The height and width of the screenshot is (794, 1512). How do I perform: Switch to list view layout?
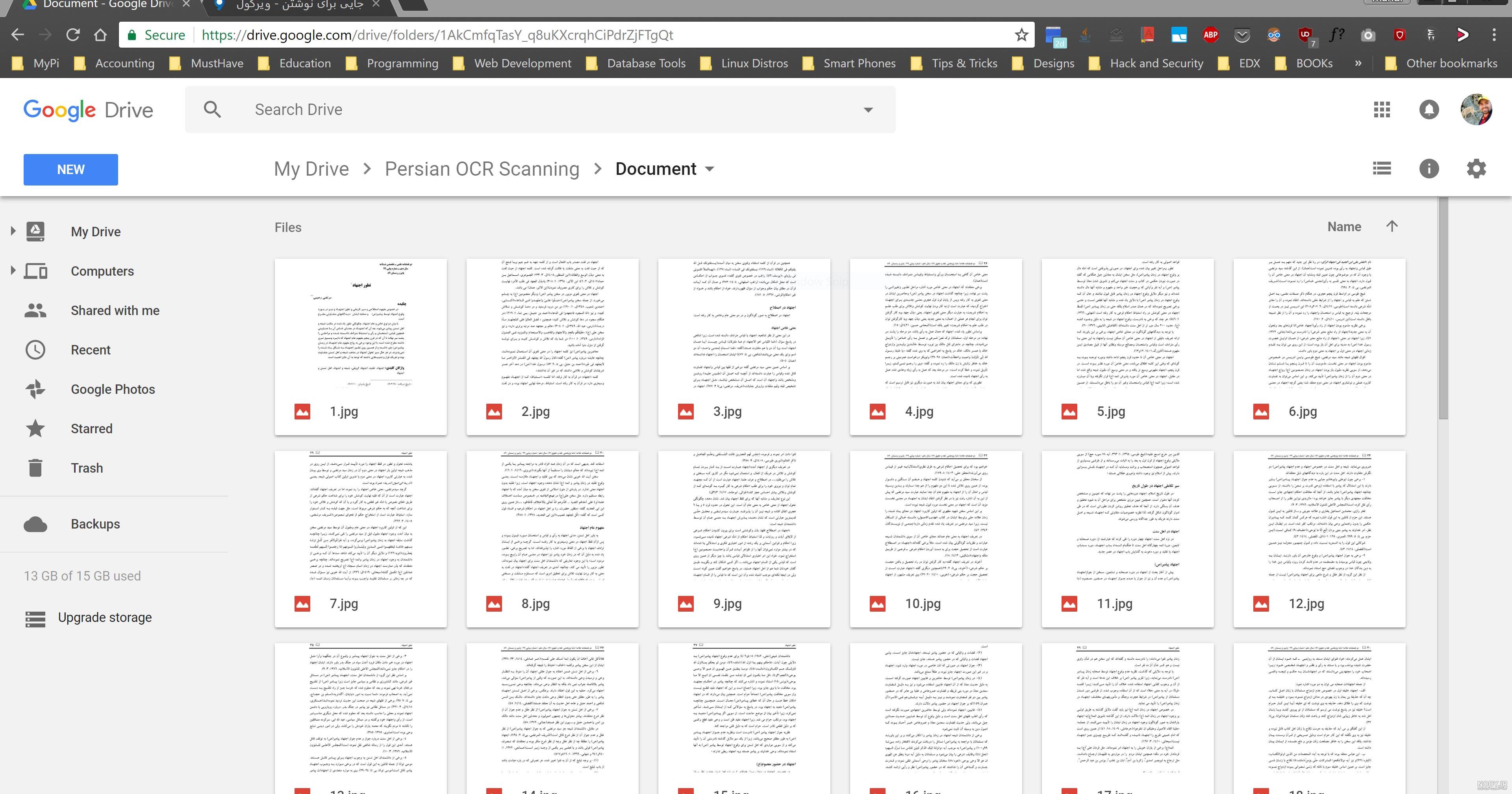(1382, 169)
